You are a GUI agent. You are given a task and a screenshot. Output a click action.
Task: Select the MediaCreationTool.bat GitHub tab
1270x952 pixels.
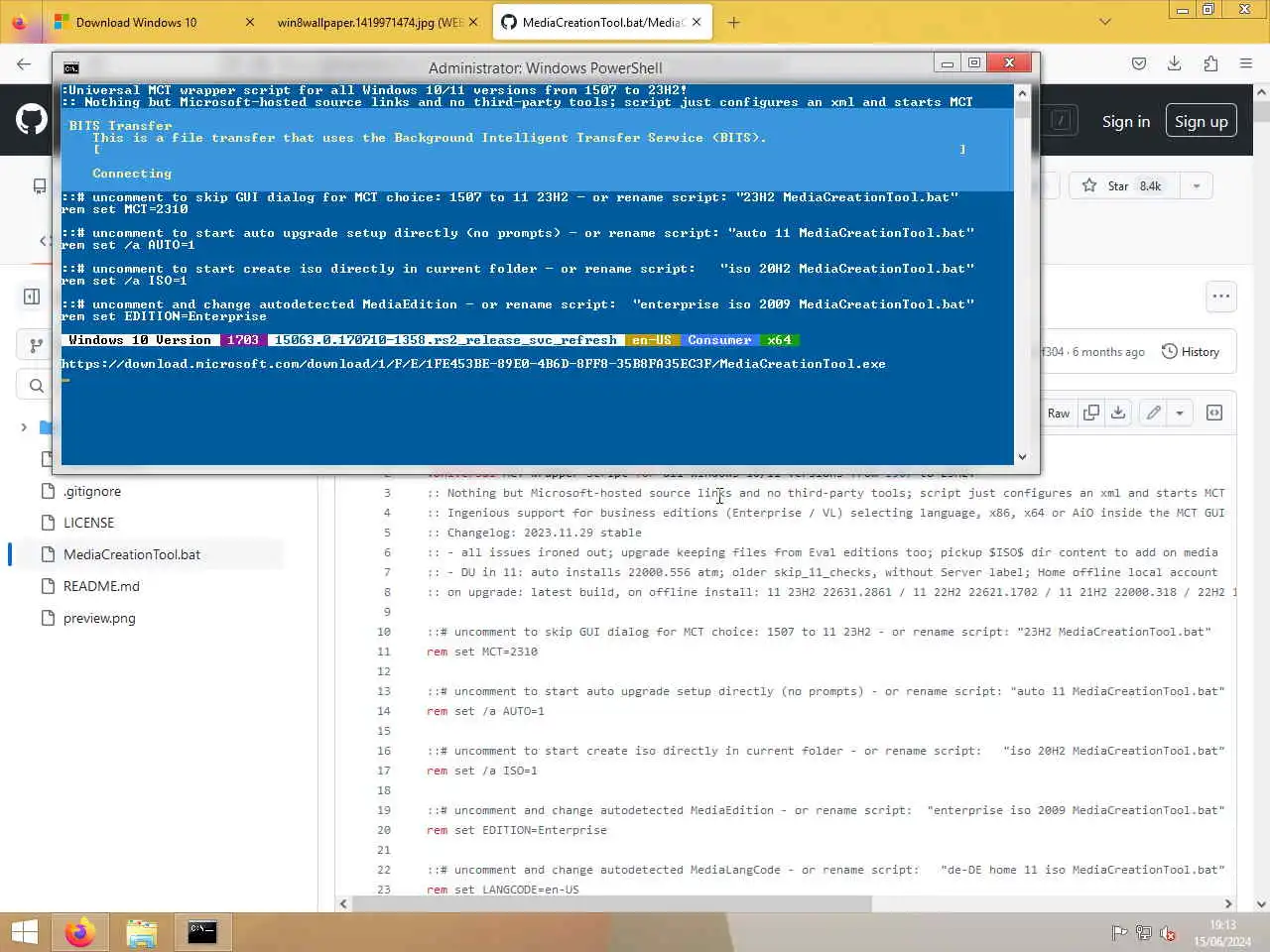coord(602,22)
